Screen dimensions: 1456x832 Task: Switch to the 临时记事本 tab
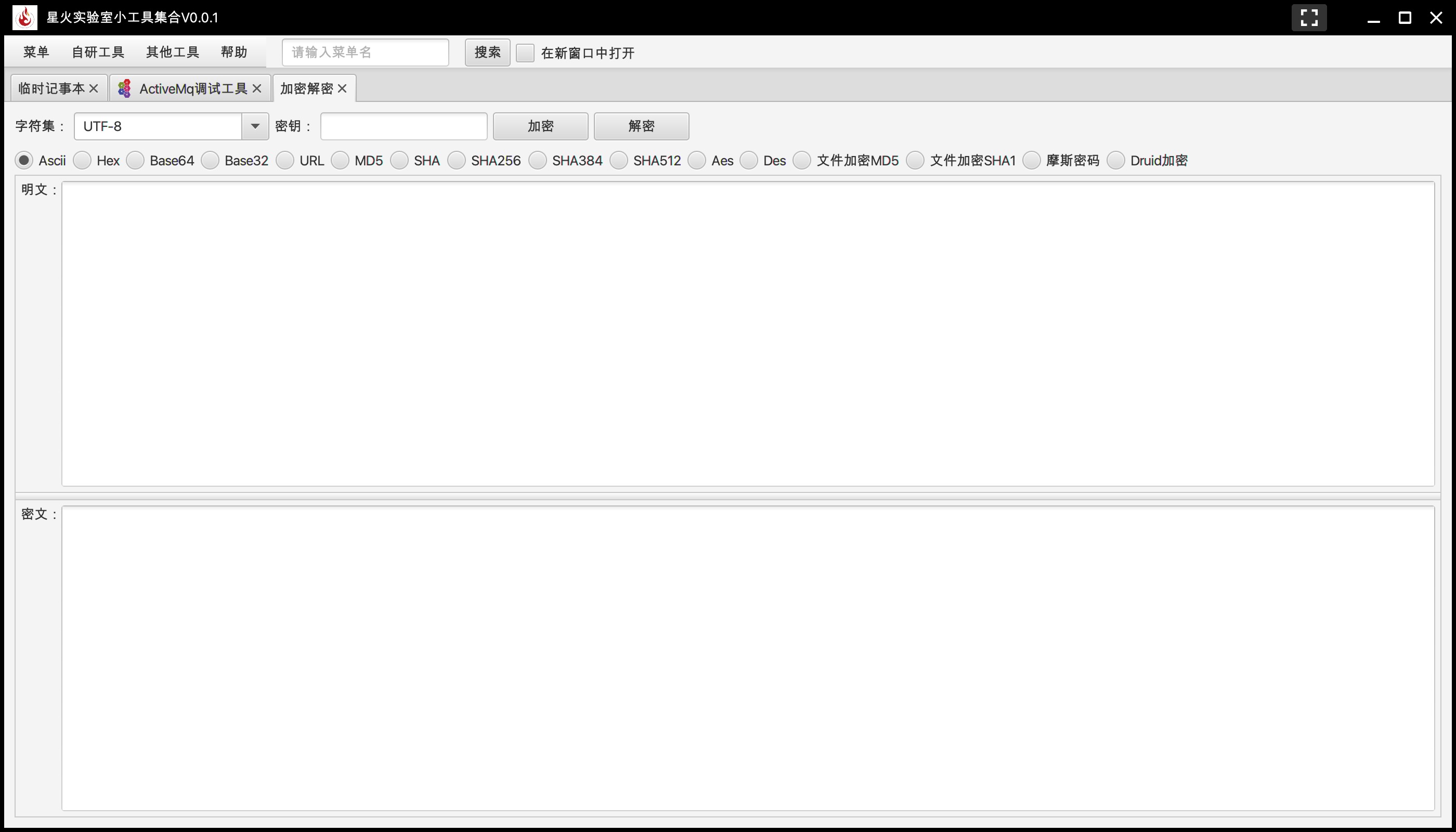51,88
